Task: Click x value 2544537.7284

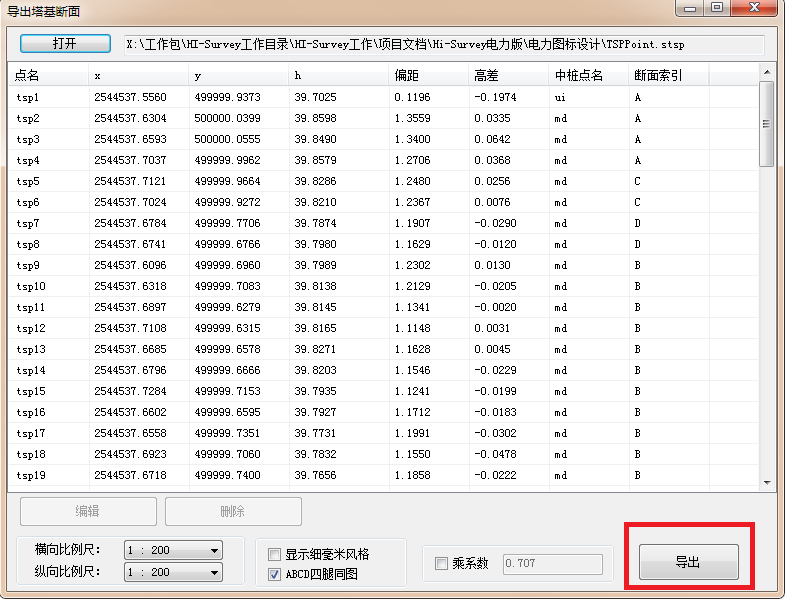Action: point(130,392)
